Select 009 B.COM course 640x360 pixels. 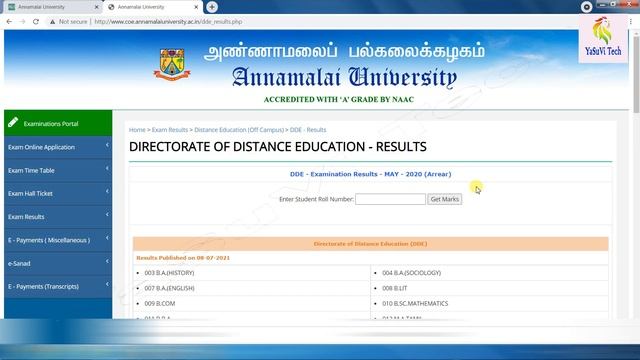(x=160, y=304)
